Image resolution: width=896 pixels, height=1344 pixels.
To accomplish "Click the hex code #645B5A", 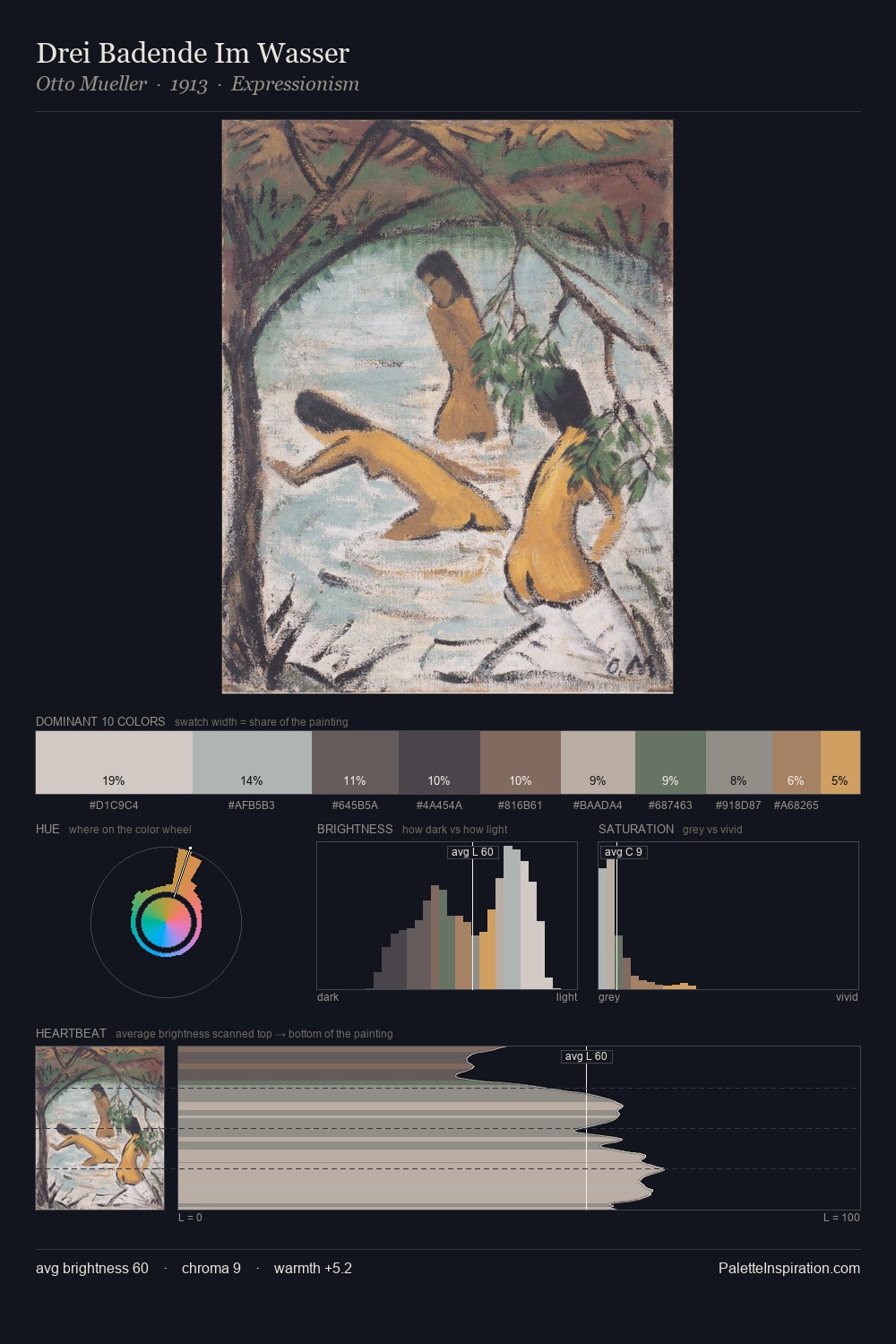I will tap(355, 806).
